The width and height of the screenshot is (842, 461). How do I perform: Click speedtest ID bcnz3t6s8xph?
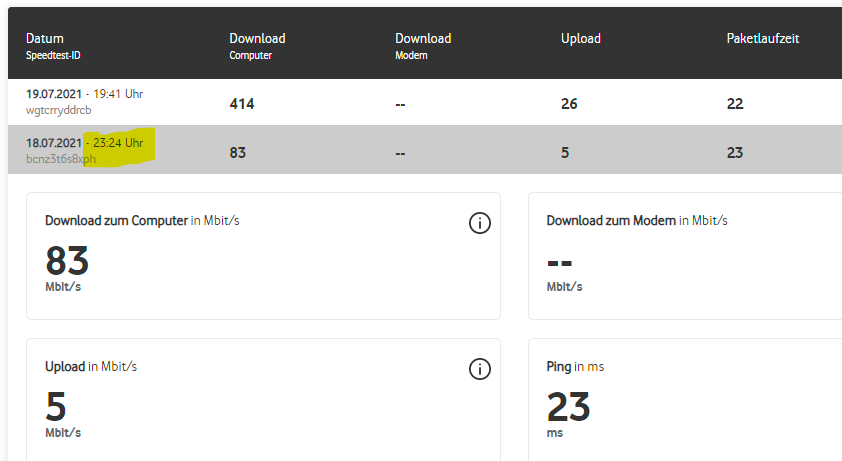pos(62,159)
